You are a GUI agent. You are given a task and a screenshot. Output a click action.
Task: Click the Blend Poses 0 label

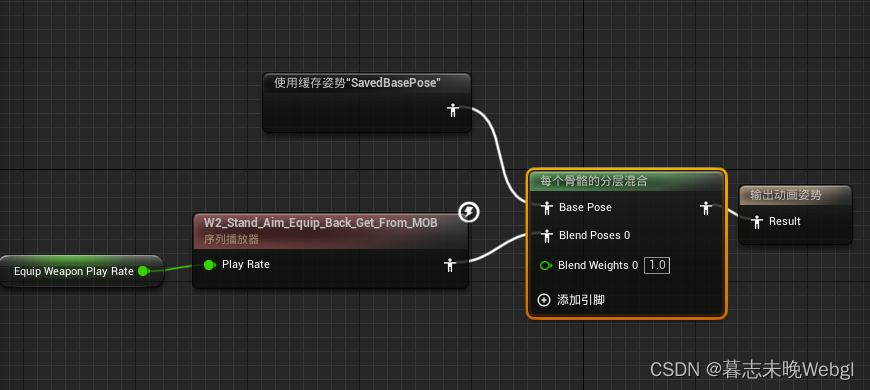(595, 236)
